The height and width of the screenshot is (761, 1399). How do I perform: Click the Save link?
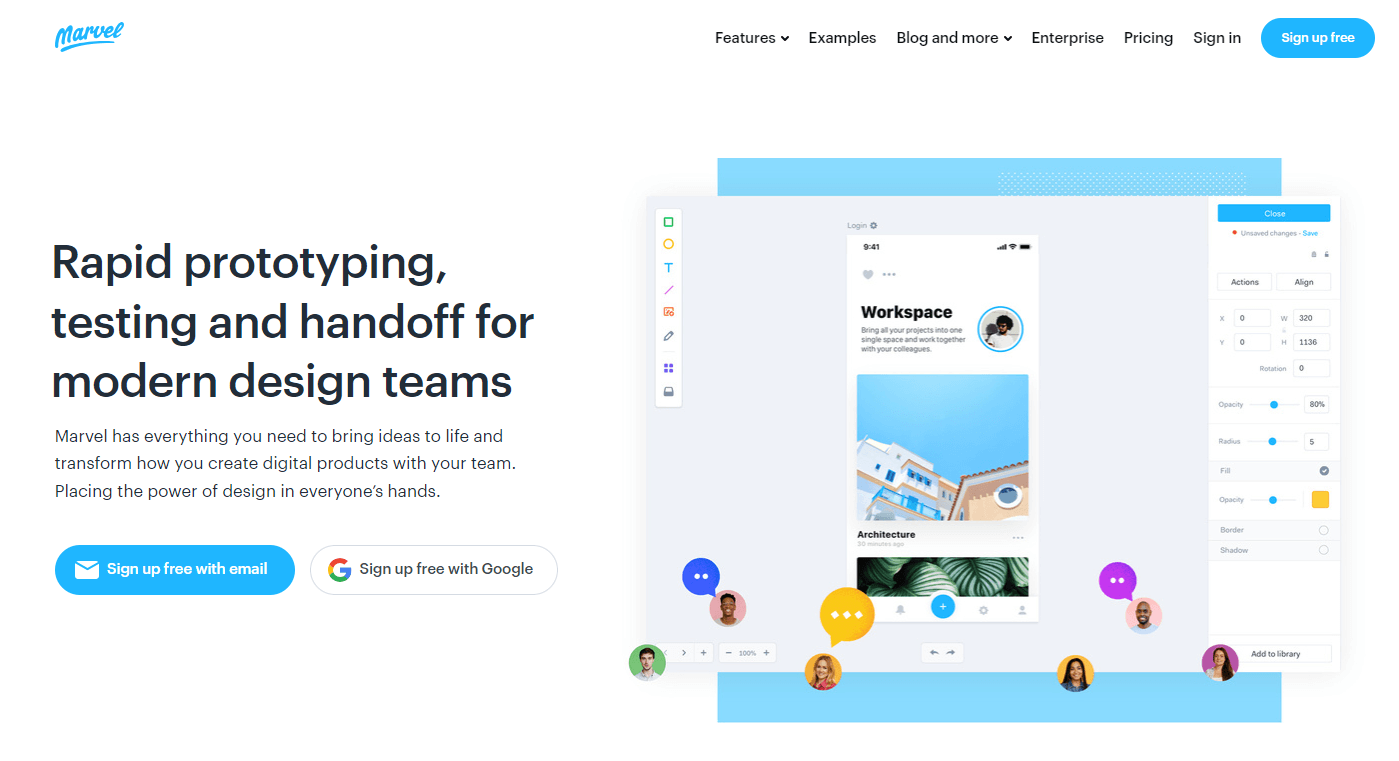tap(1310, 233)
